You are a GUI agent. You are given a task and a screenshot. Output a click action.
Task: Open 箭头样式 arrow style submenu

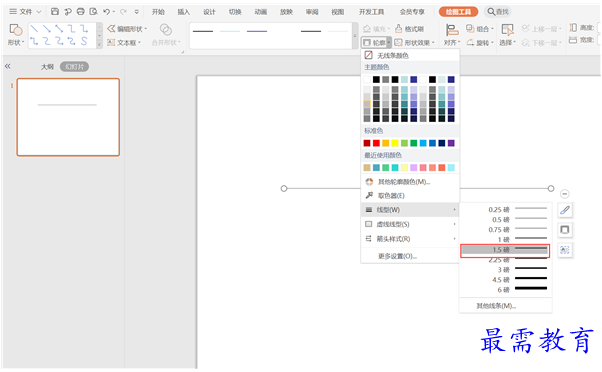click(410, 239)
